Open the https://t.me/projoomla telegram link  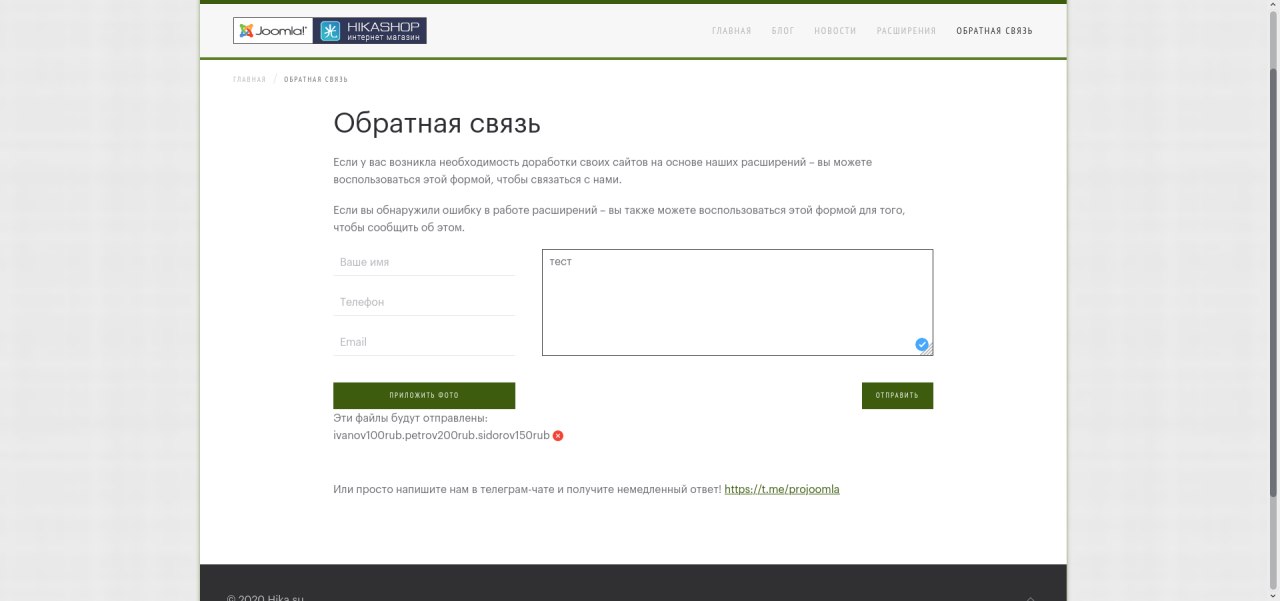pyautogui.click(x=782, y=490)
